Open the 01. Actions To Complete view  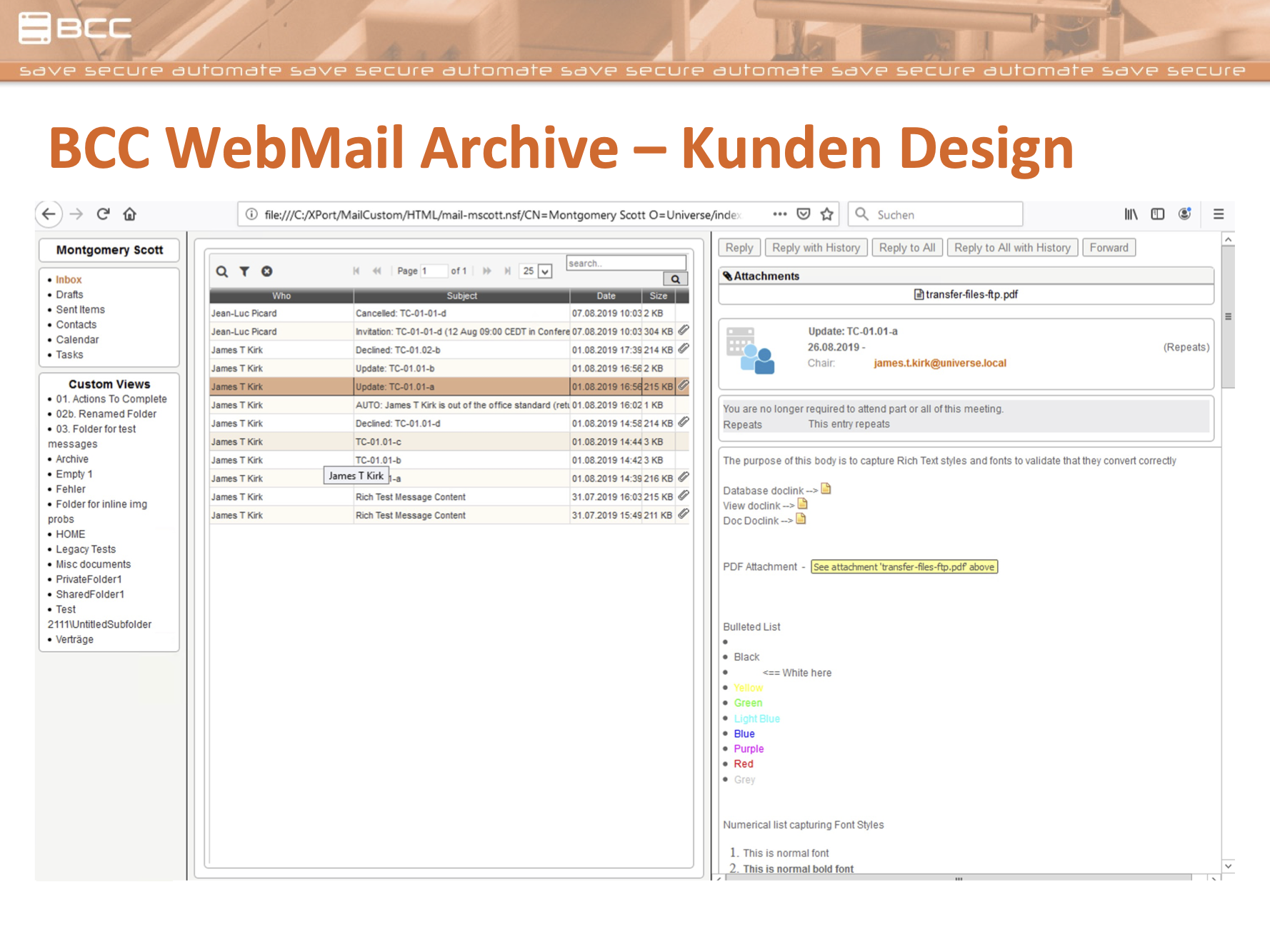coord(111,399)
